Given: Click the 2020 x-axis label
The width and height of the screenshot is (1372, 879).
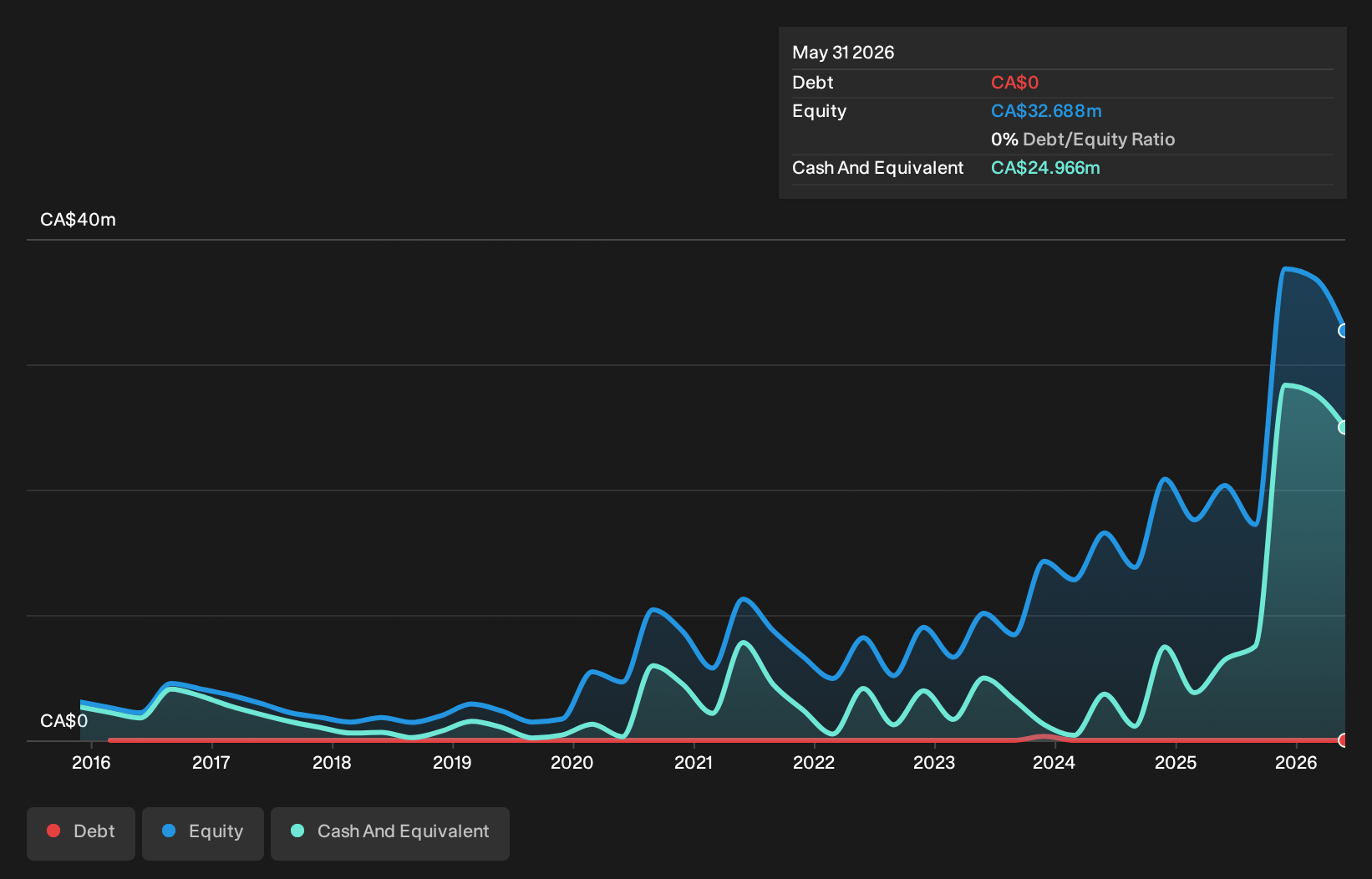Looking at the screenshot, I should click(x=572, y=763).
